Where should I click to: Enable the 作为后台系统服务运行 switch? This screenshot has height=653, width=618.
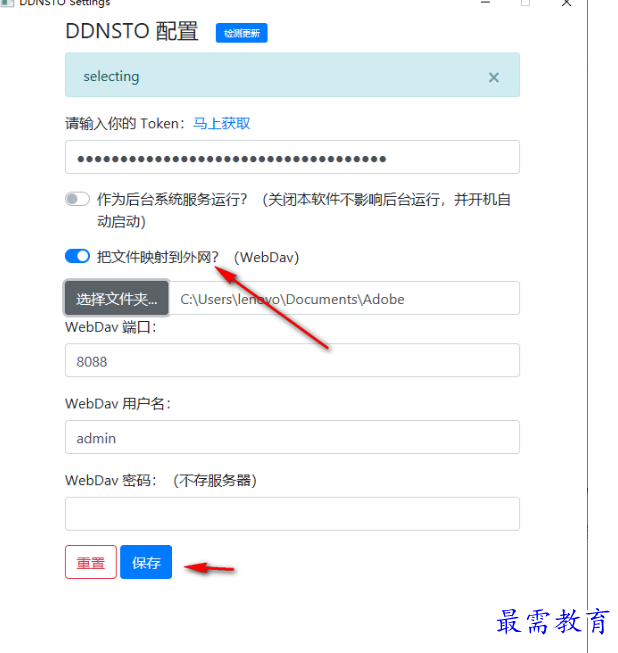coord(77,199)
